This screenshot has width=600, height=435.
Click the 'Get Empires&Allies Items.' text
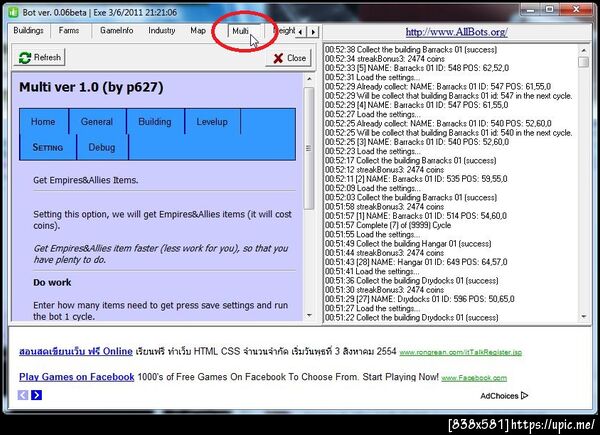click(x=85, y=180)
